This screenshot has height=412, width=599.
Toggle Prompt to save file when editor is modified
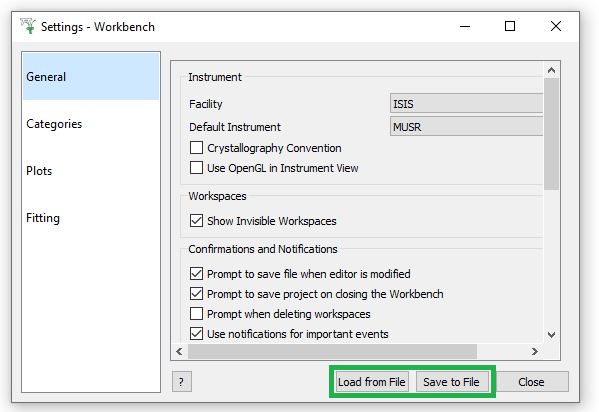(x=196, y=274)
